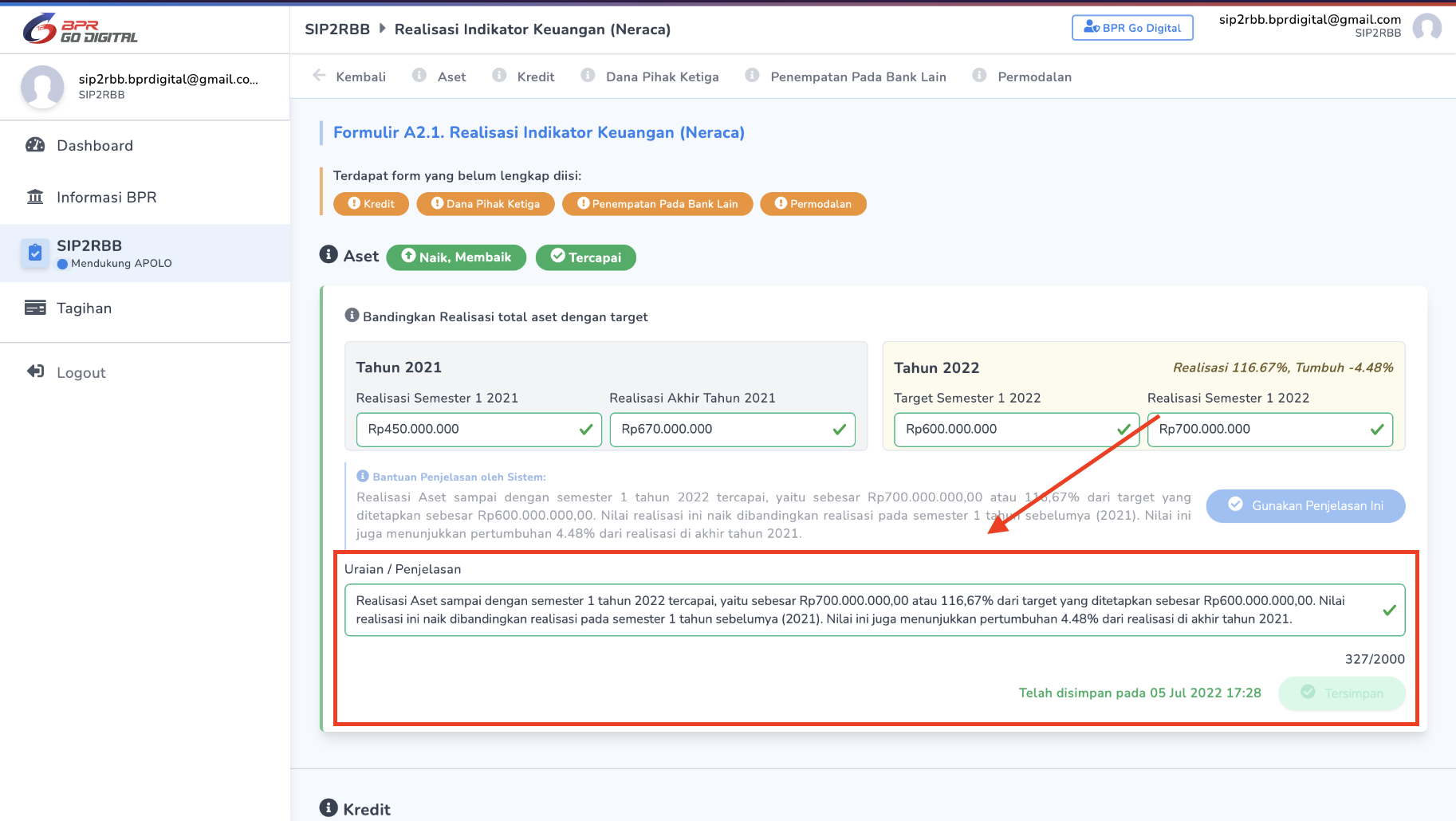Click the Kembali left arrow icon
Viewport: 1456px width, 821px height.
coord(319,76)
